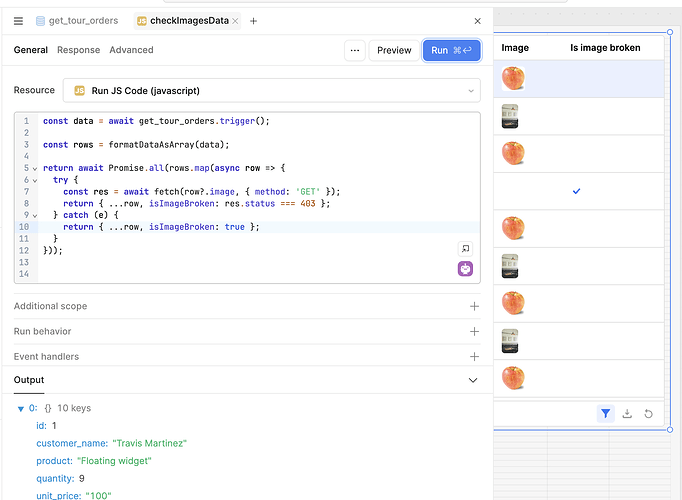
Task: Click the Image column header
Action: [515, 48]
